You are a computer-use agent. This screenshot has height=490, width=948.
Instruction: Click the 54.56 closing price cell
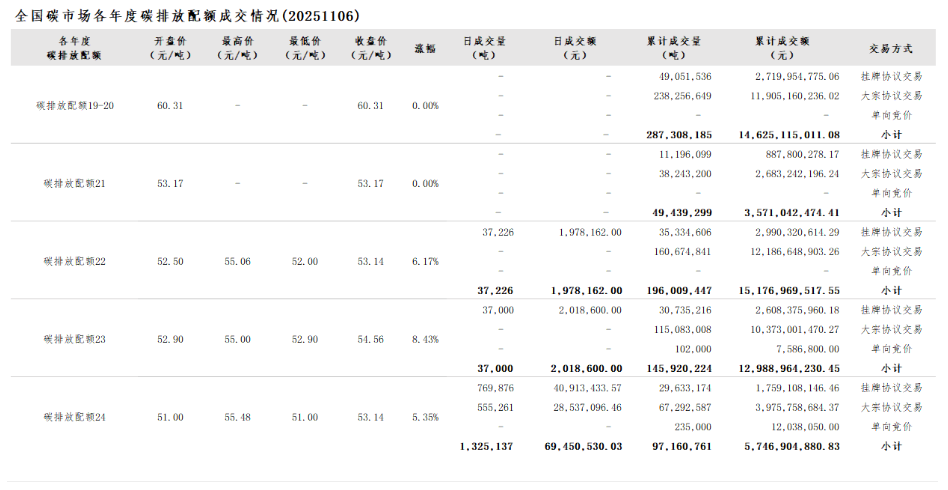[x=370, y=339]
